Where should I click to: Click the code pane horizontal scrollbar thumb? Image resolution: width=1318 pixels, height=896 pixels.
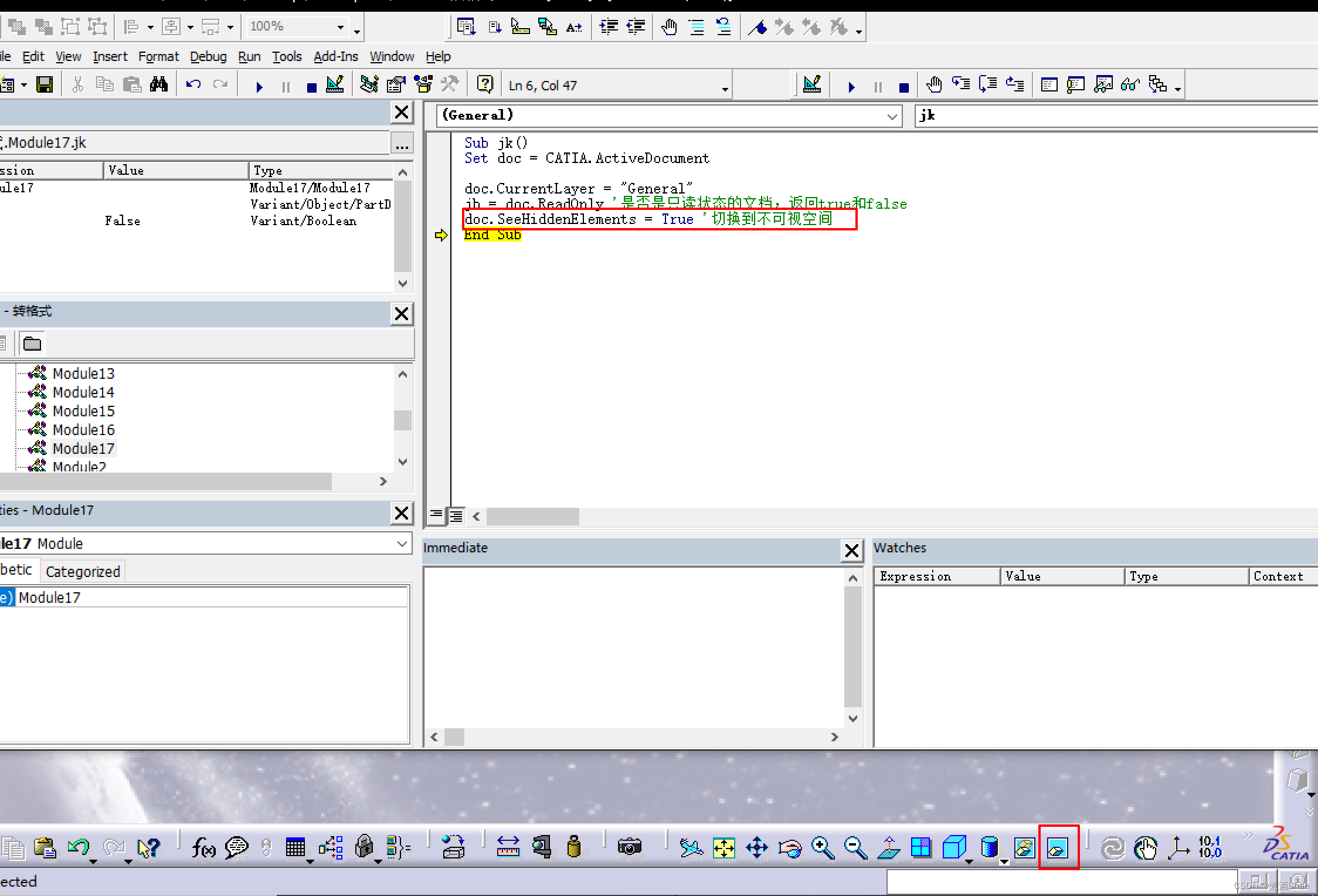[532, 516]
